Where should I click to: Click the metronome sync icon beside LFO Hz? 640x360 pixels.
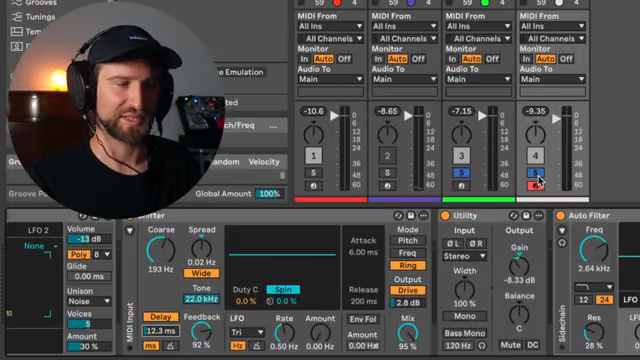256,346
